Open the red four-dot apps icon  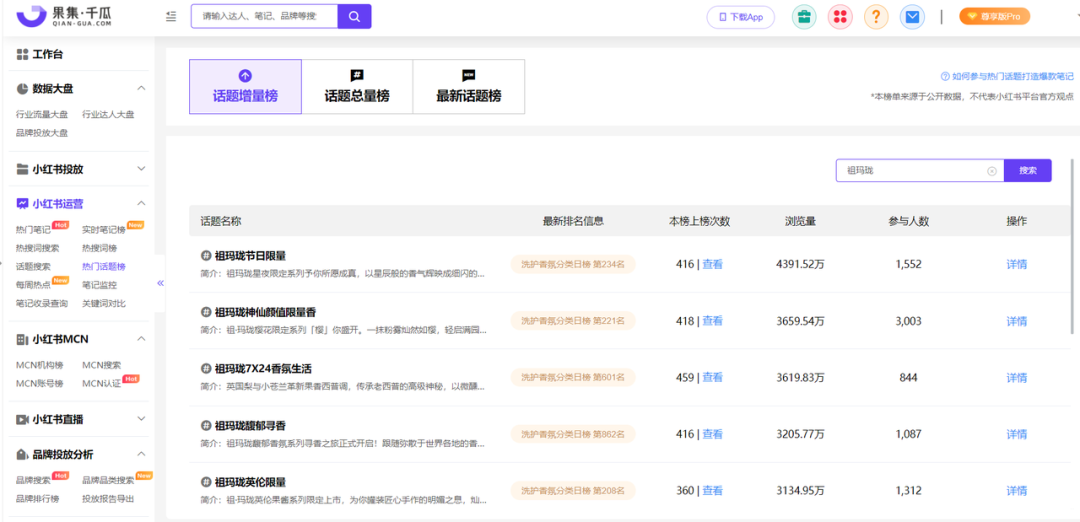coord(840,17)
